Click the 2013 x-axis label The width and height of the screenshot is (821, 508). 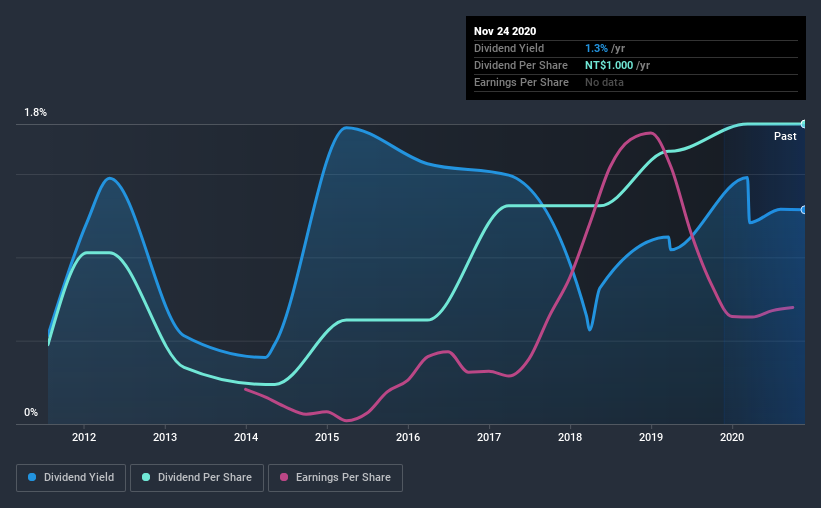165,437
